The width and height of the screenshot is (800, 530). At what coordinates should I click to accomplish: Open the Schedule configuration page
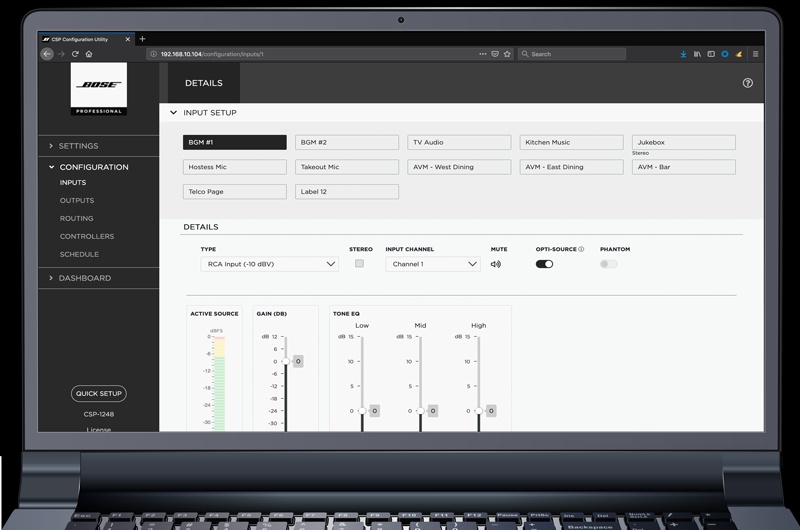(x=79, y=254)
